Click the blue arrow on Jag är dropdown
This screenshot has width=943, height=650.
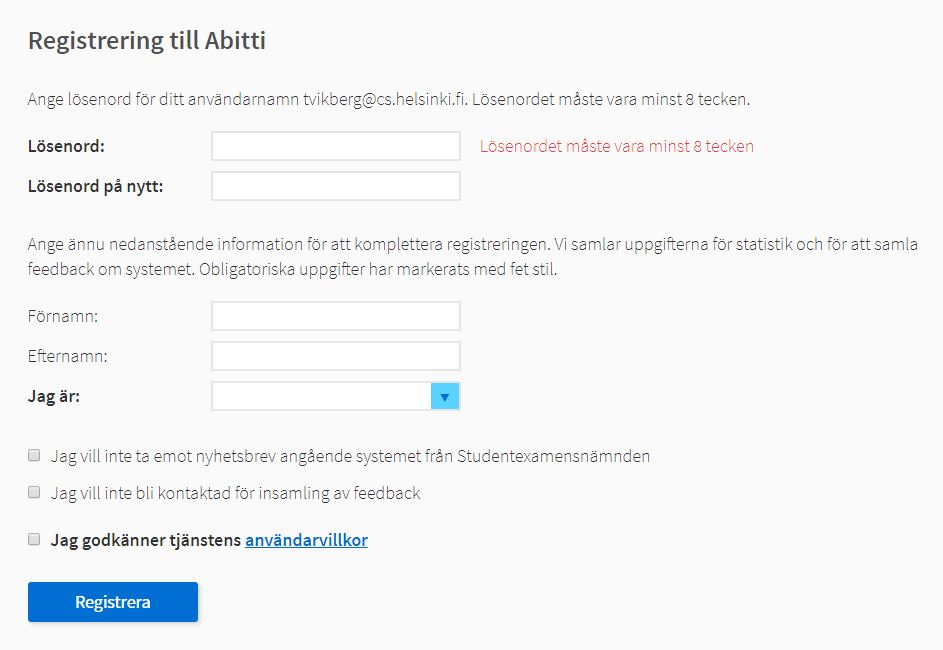[x=445, y=397]
